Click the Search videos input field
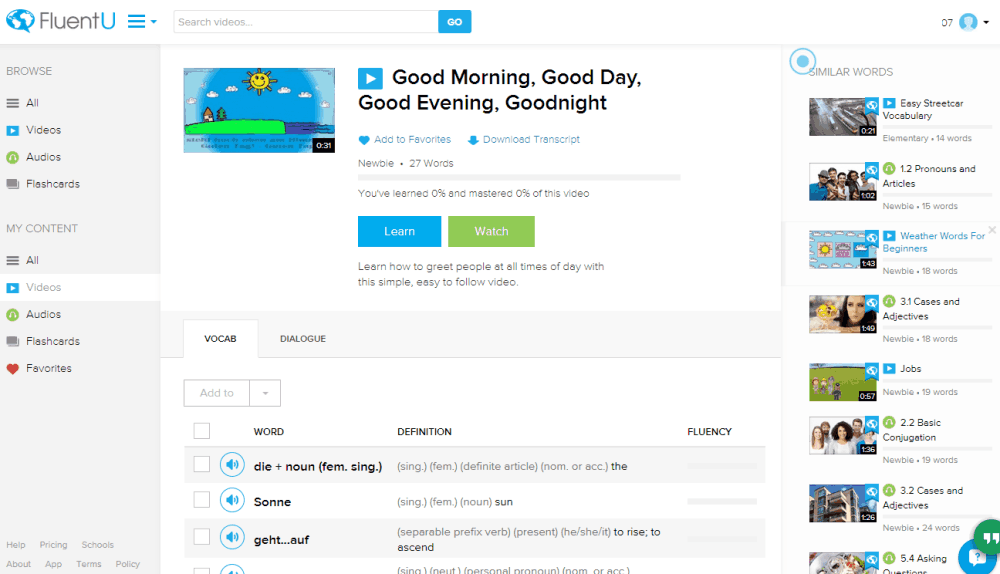The image size is (1000, 574). coord(305,22)
